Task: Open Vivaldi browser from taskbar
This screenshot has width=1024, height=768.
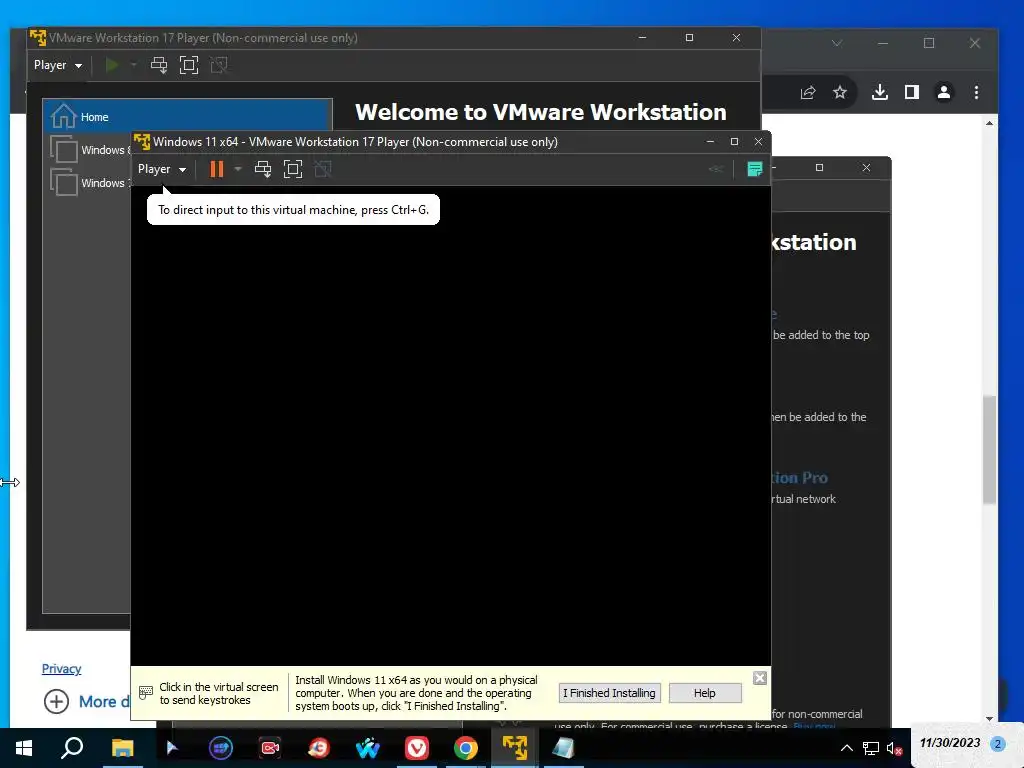Action: pos(417,748)
